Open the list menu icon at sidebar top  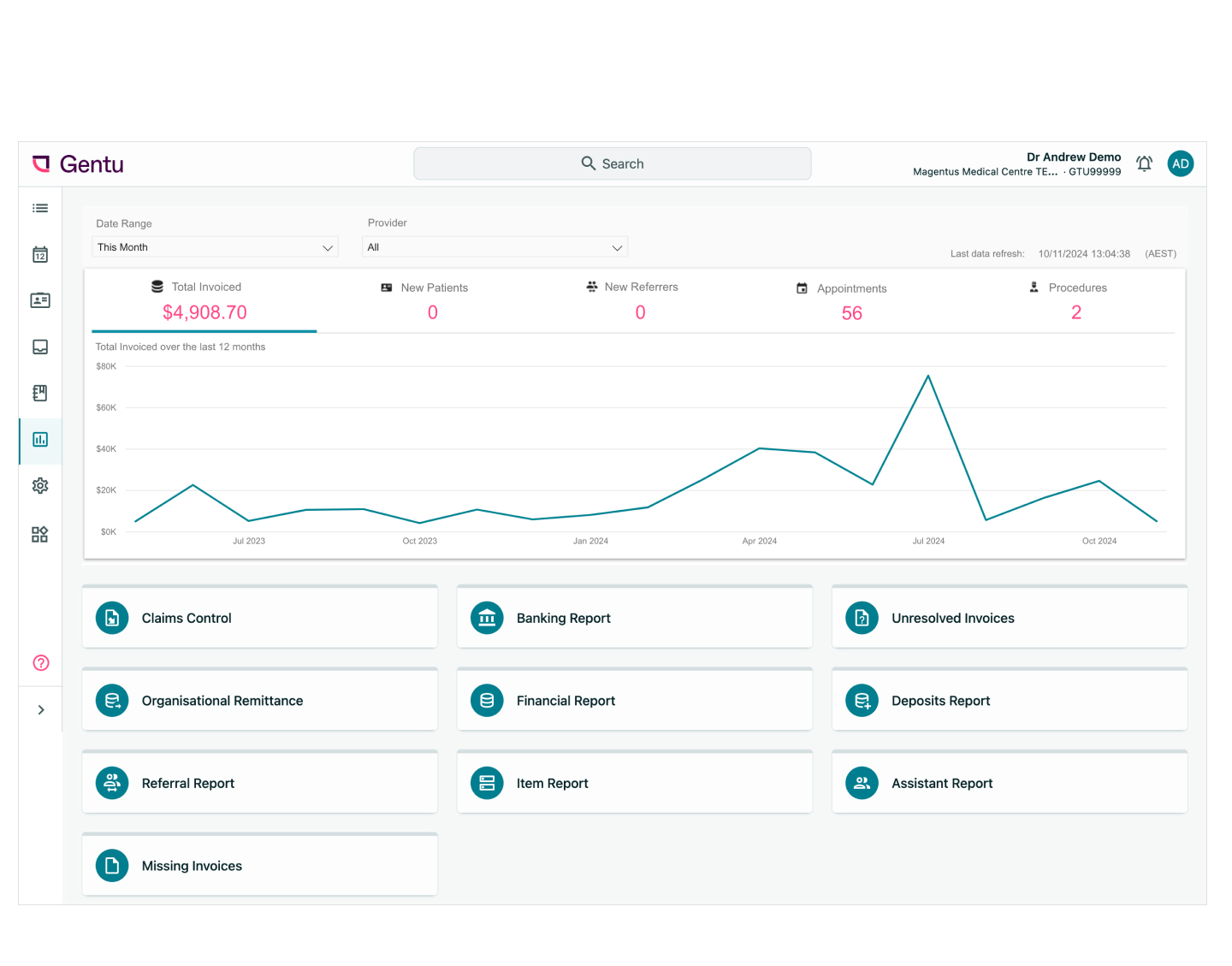point(40,209)
